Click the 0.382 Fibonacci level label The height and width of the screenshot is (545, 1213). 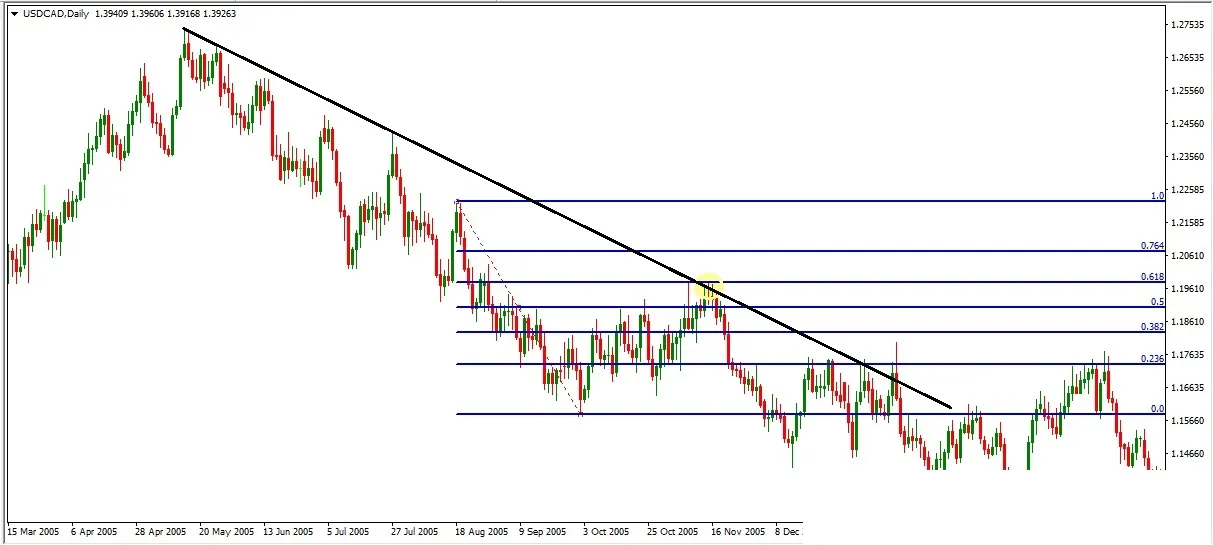[x=1152, y=326]
